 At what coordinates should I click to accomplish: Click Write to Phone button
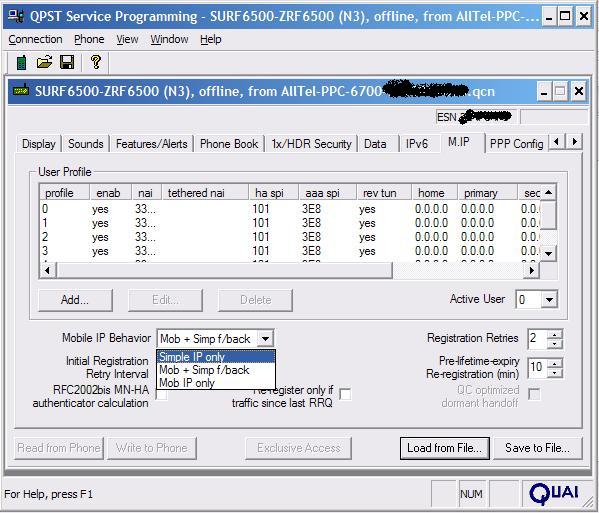coord(152,448)
